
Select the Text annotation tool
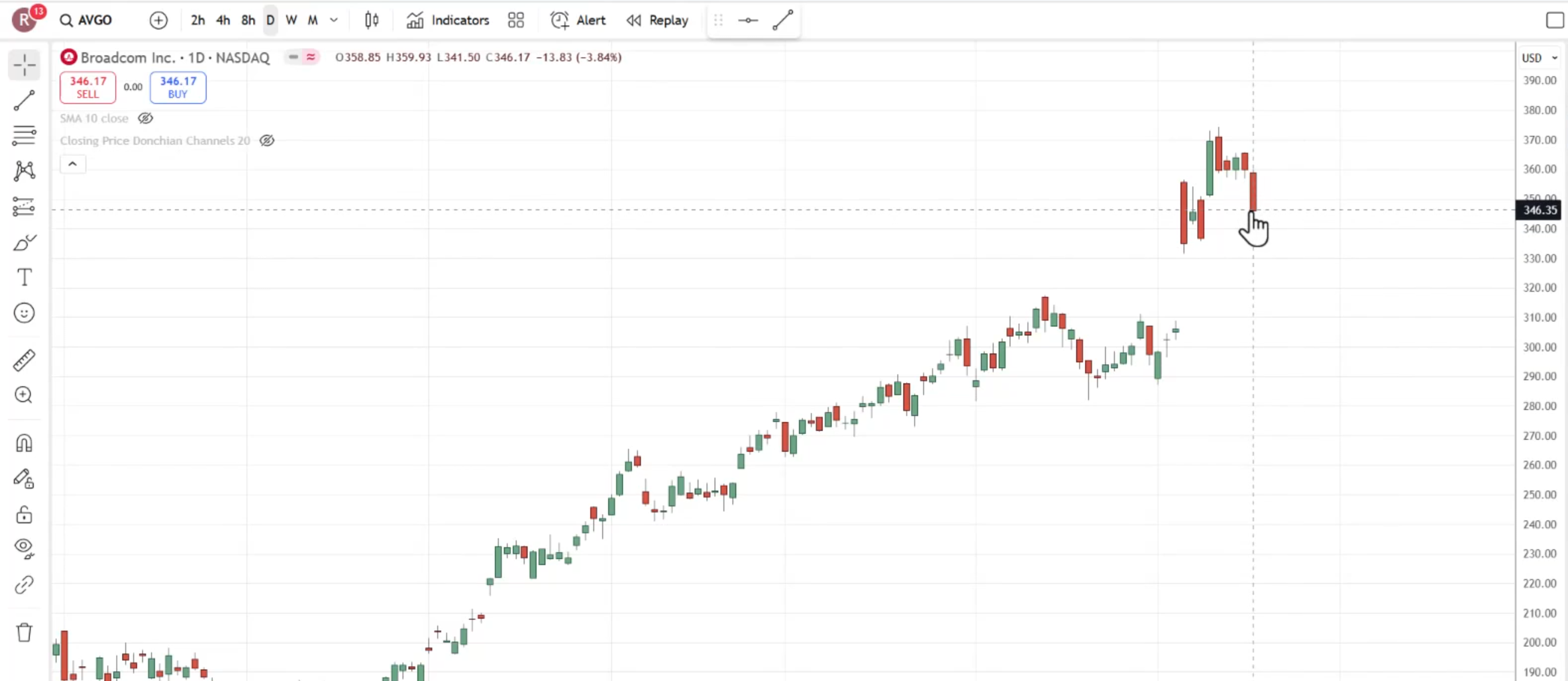[x=25, y=278]
